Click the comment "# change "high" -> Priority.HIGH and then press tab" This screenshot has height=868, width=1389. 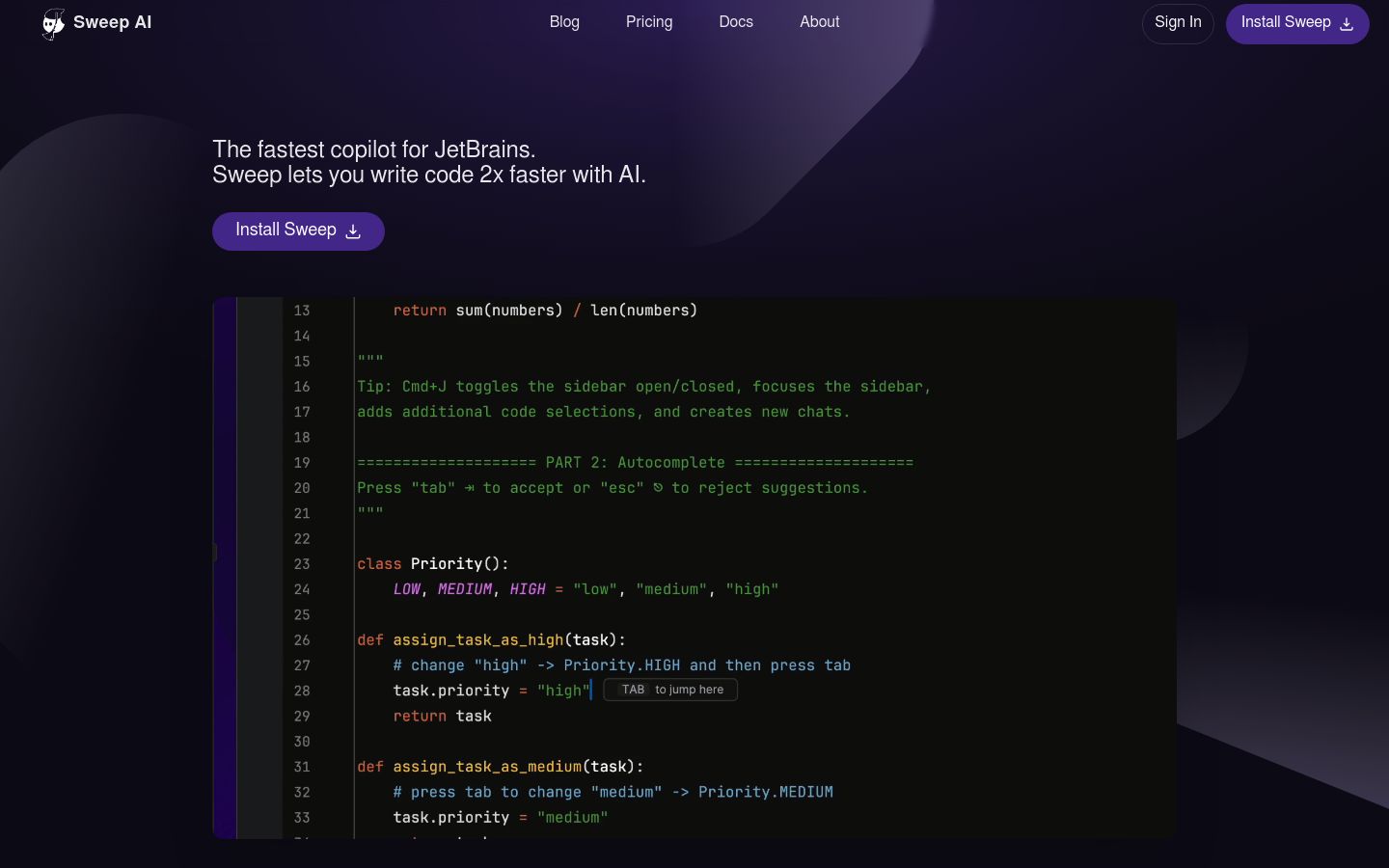(622, 665)
